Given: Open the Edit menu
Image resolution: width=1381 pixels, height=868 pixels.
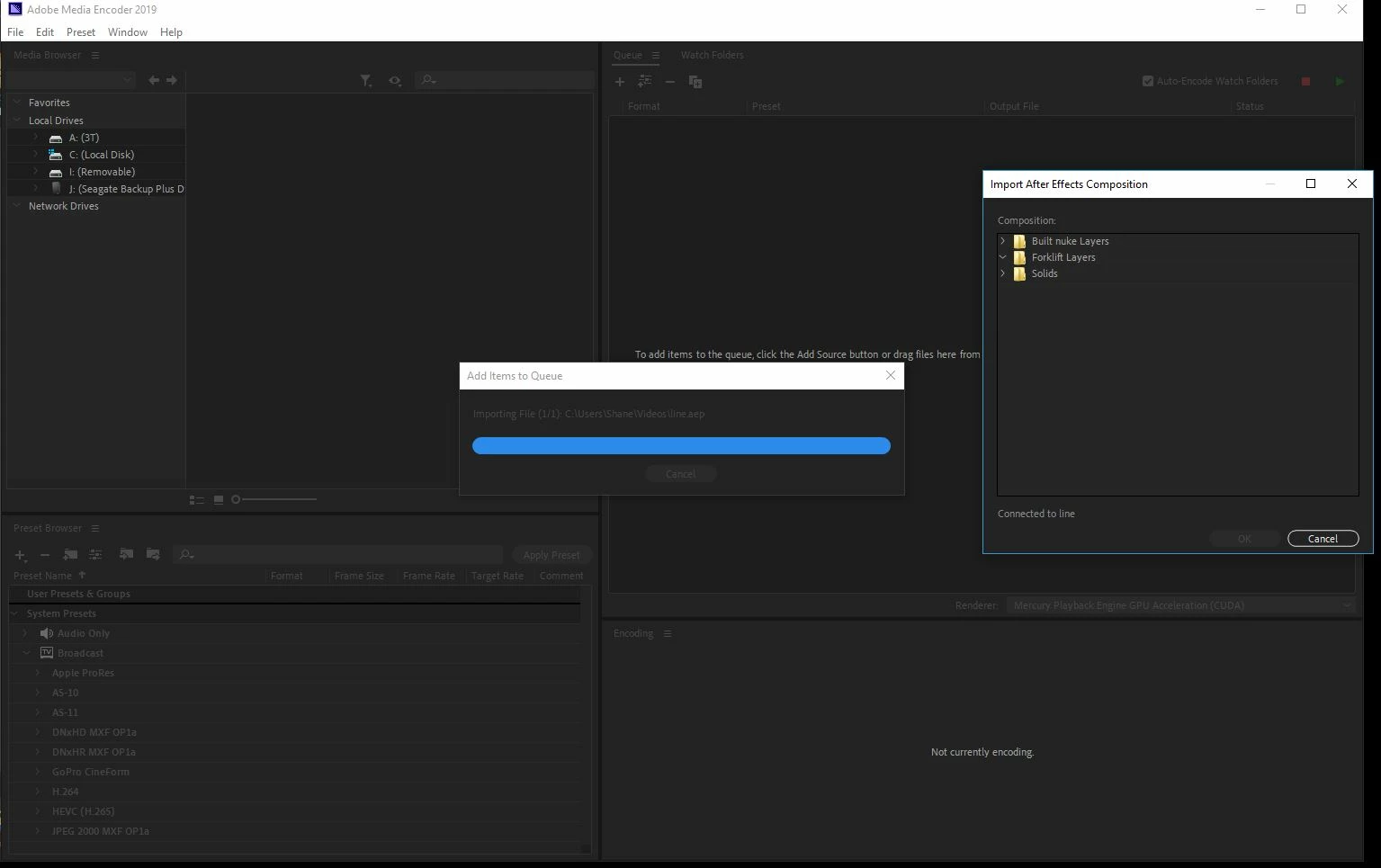Looking at the screenshot, I should click(45, 31).
